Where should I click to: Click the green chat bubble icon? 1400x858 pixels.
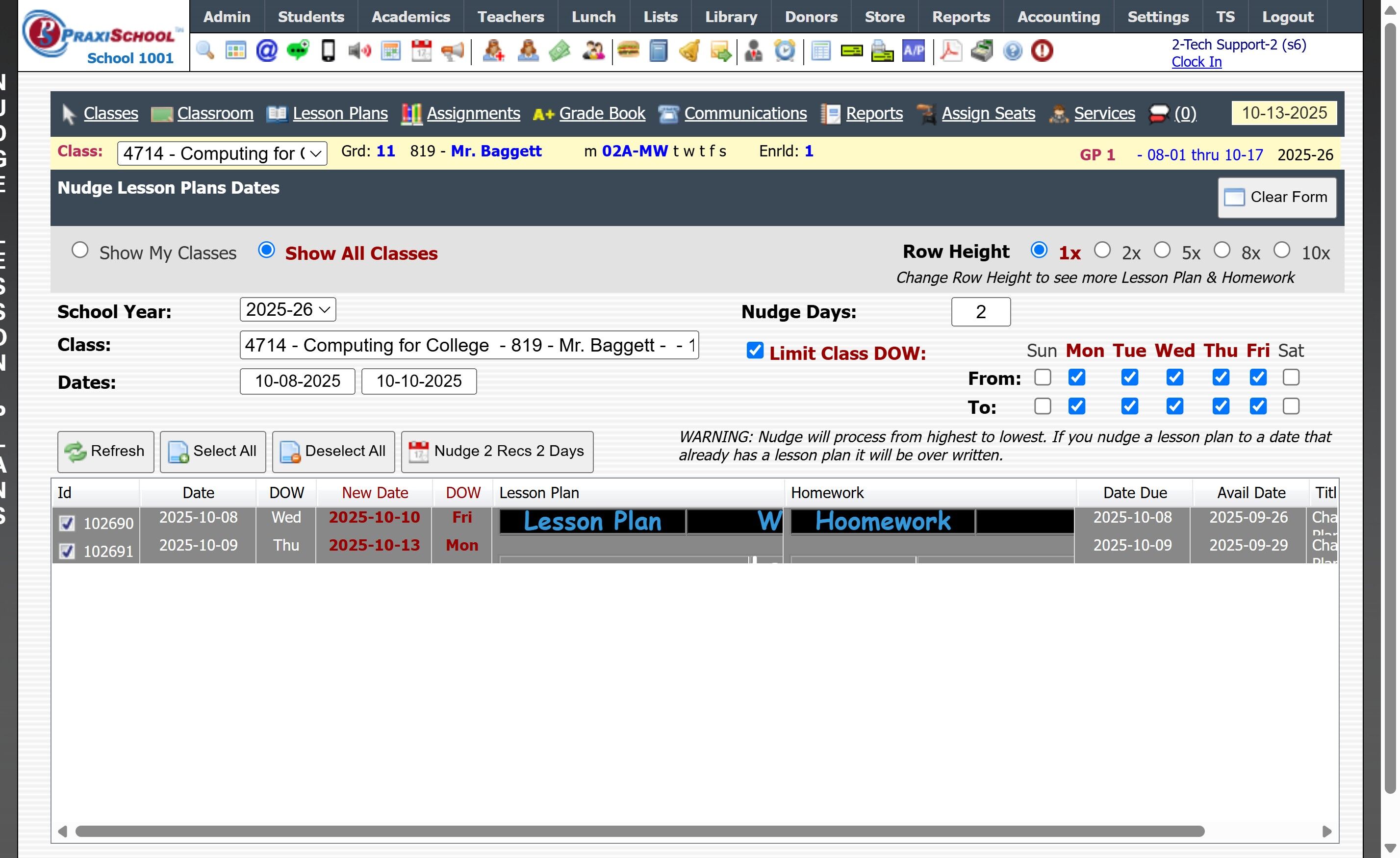[x=298, y=51]
